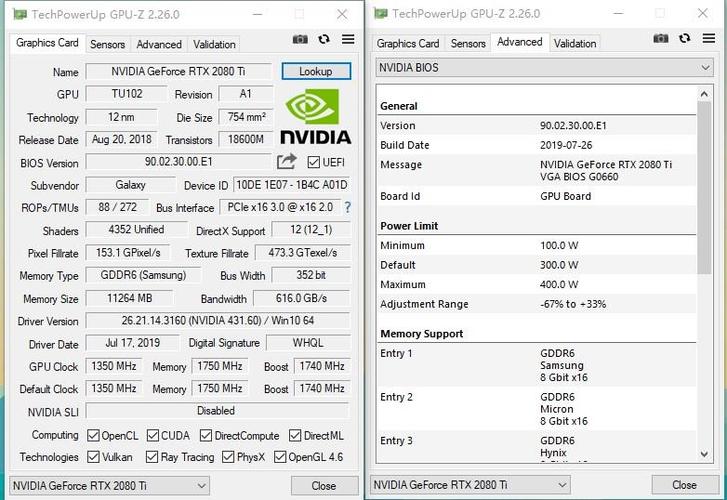The height and width of the screenshot is (500, 727).
Task: Click Entry 1 memory support row
Action: [536, 365]
